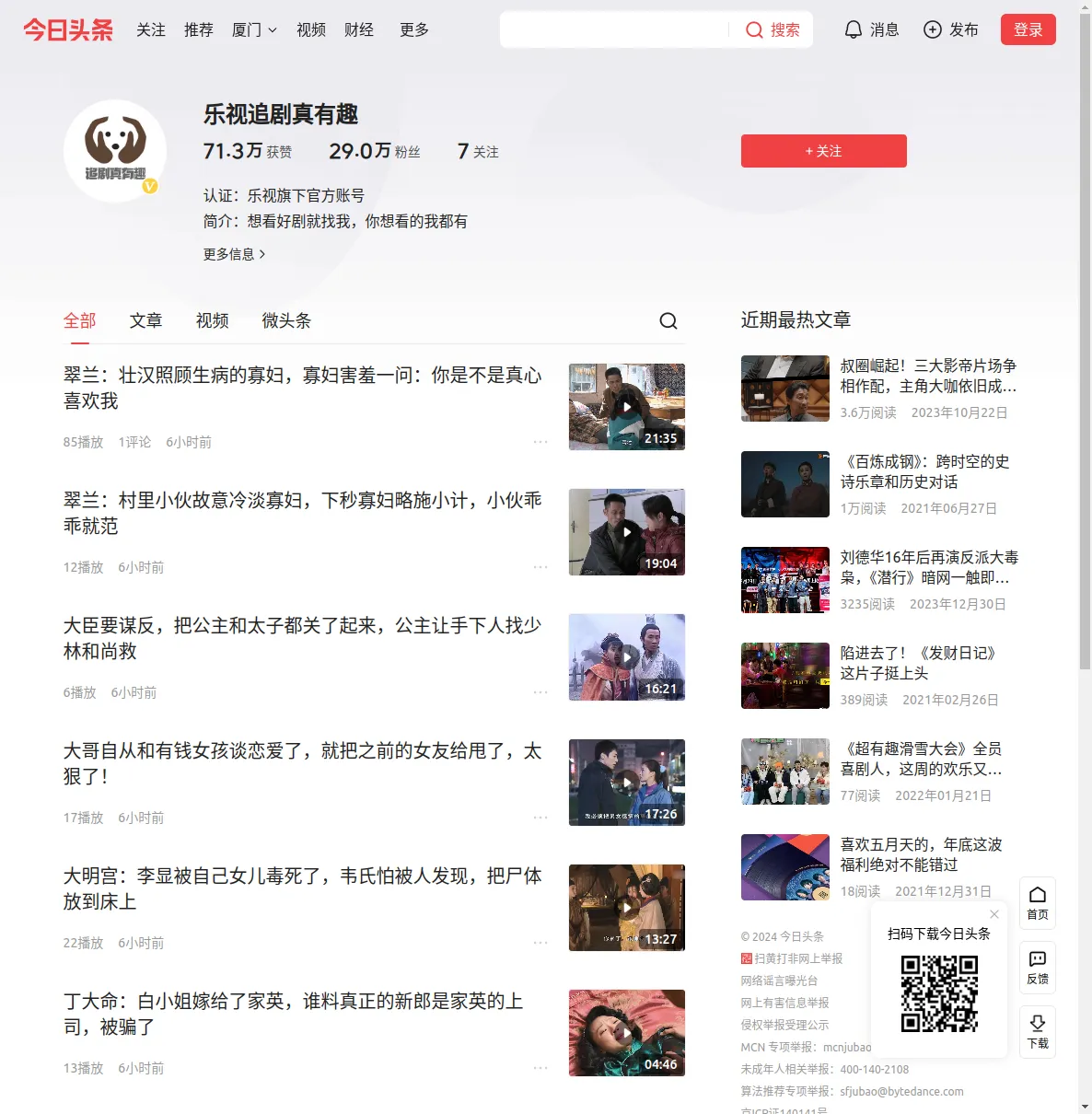Click the QR code image
The width and height of the screenshot is (1092, 1114).
click(939, 993)
